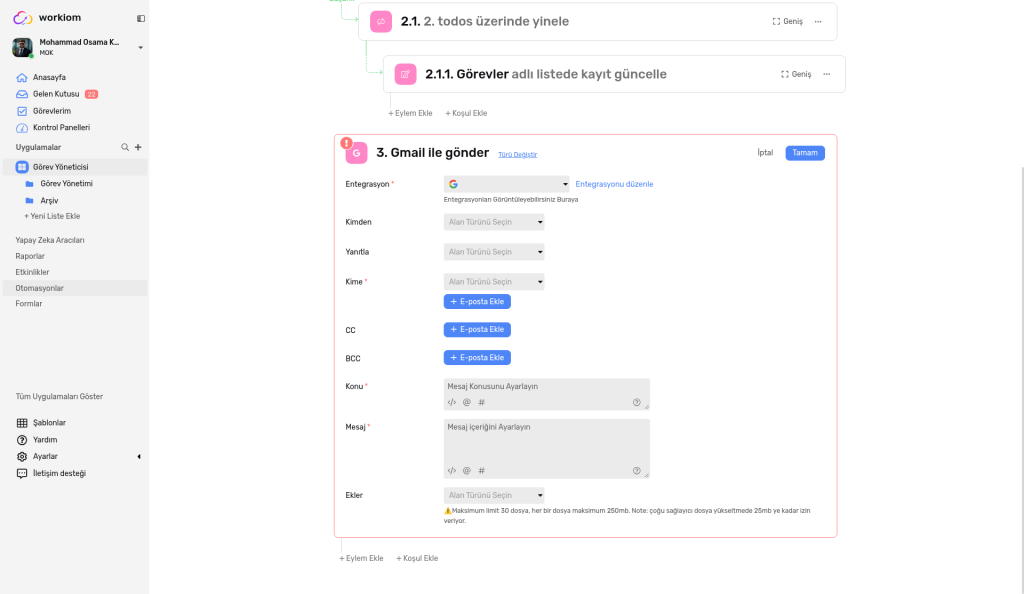Click Eylem Ekle below Gmail step
This screenshot has height=594, width=1024.
[361, 558]
